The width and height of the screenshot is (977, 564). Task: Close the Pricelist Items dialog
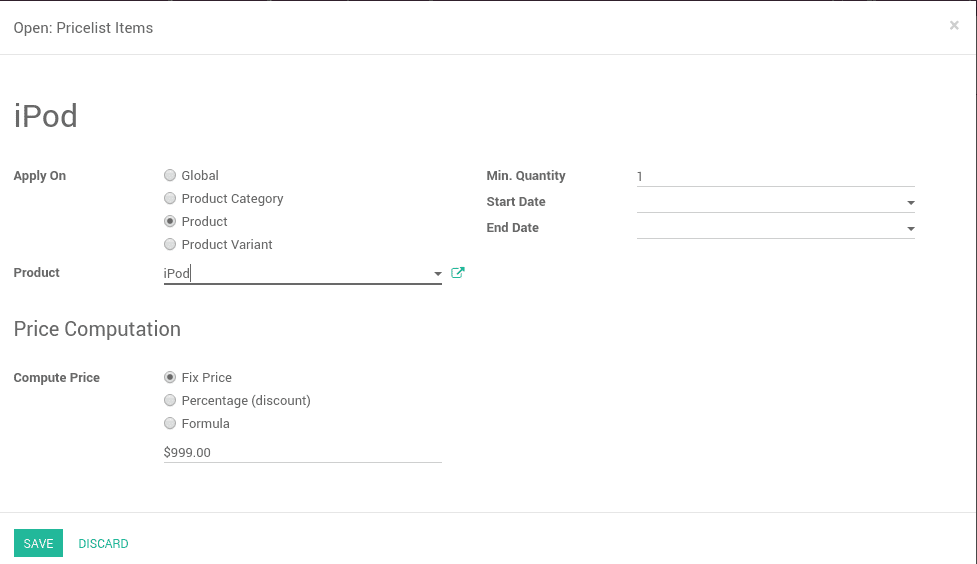(954, 26)
